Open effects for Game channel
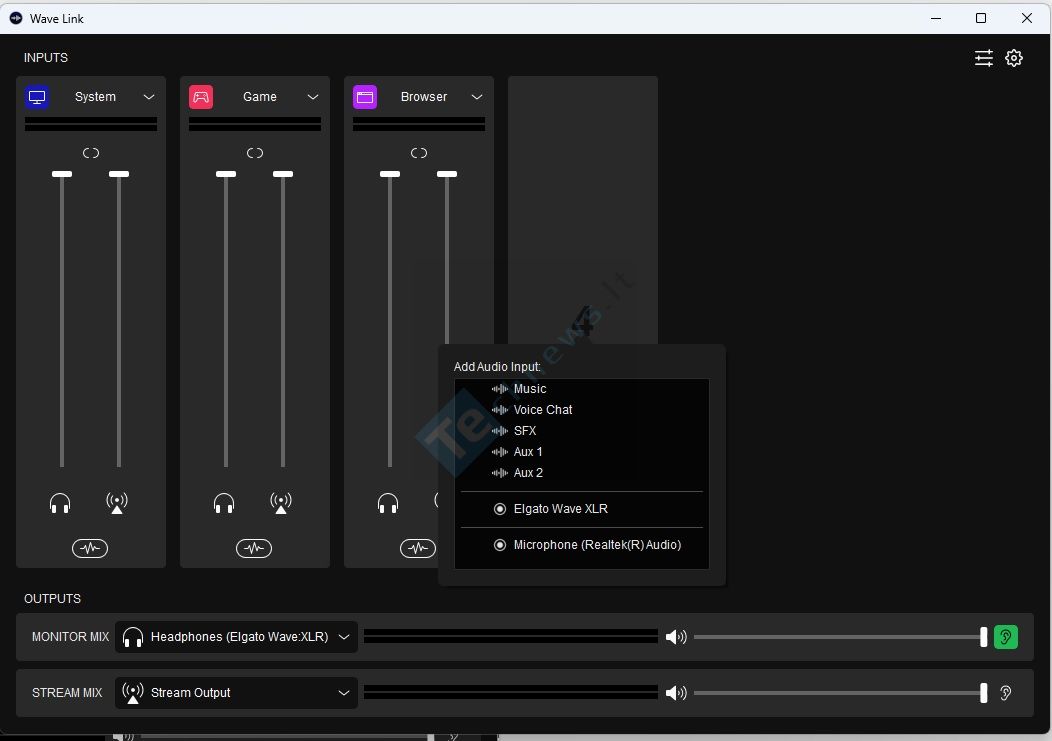The height and width of the screenshot is (741, 1052). [254, 548]
